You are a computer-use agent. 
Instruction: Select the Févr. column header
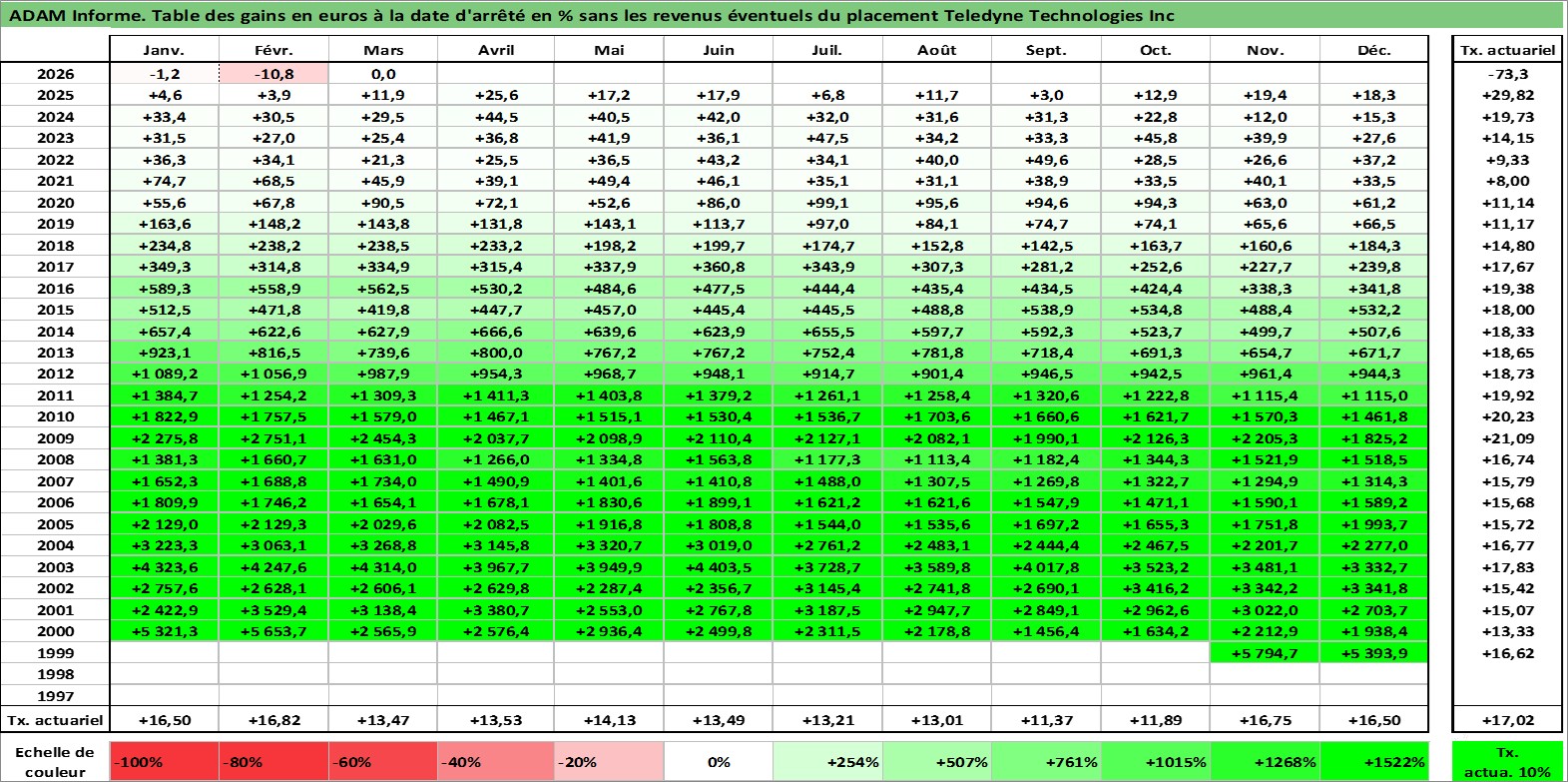pyautogui.click(x=273, y=50)
